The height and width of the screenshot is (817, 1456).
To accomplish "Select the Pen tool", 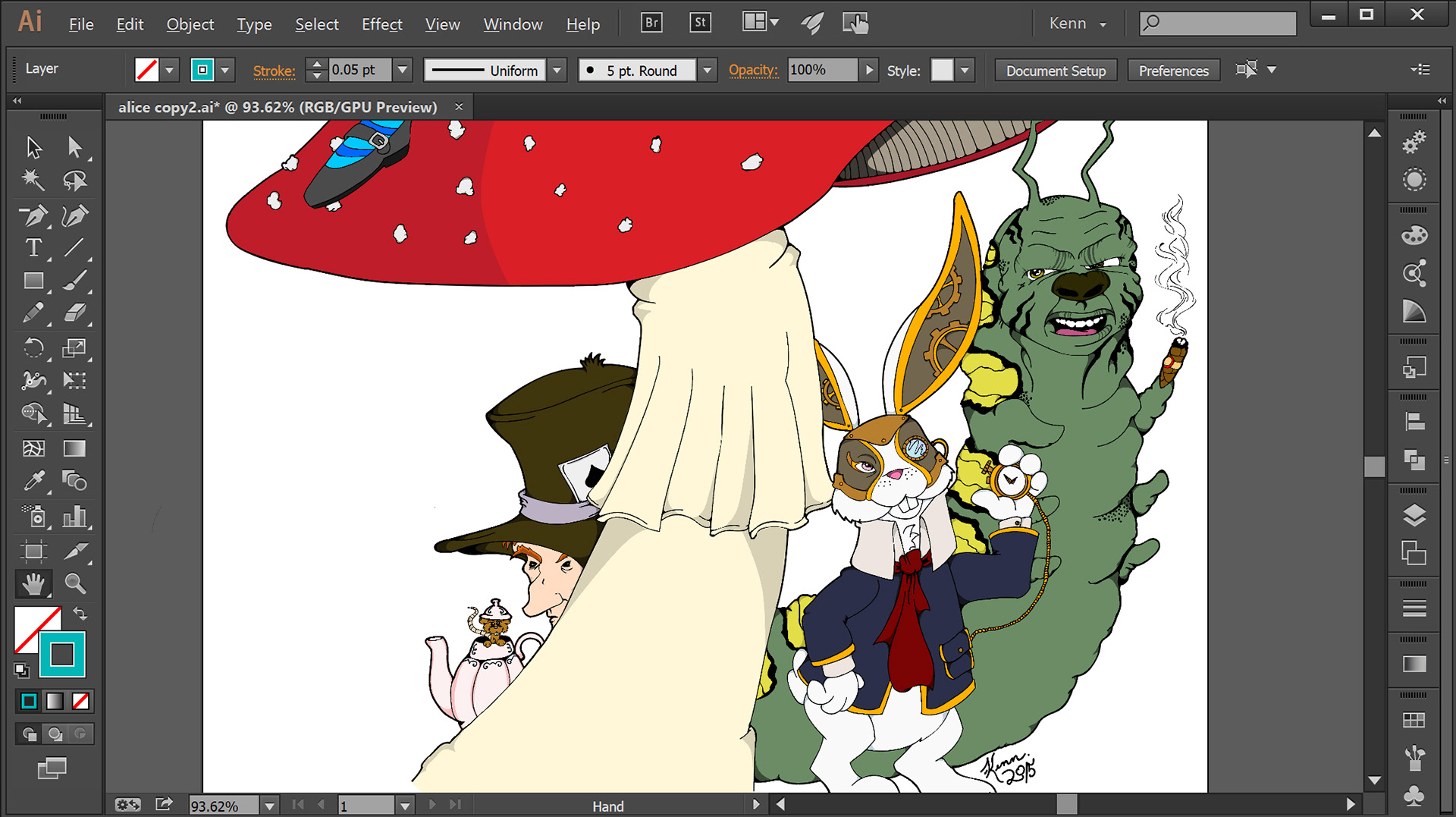I will click(x=33, y=215).
